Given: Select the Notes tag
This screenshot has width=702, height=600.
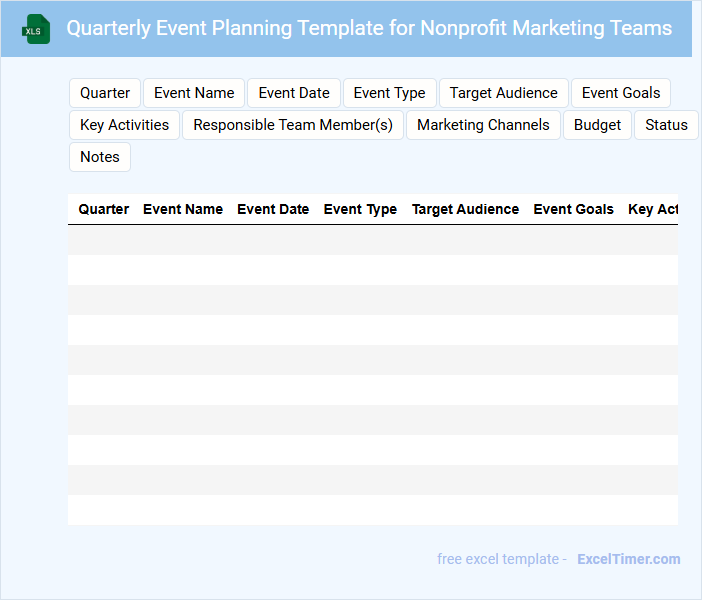Looking at the screenshot, I should pos(100,157).
